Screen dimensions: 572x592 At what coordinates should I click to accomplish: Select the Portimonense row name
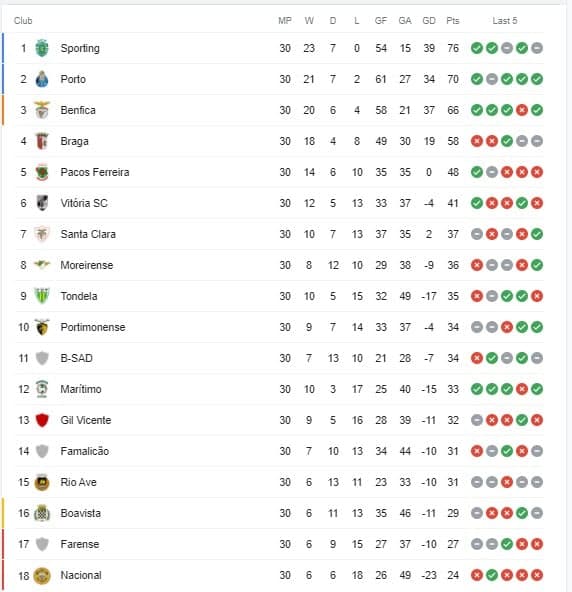pos(93,327)
